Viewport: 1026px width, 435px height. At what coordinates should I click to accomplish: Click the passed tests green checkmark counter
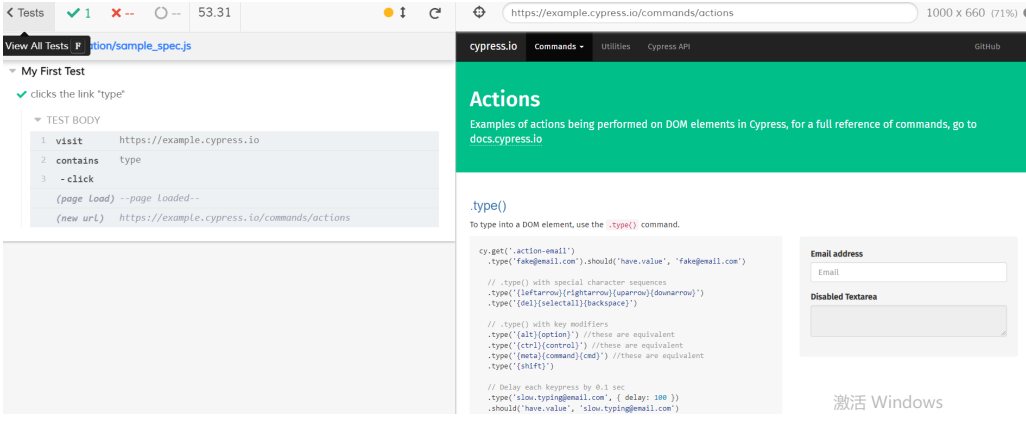point(79,13)
